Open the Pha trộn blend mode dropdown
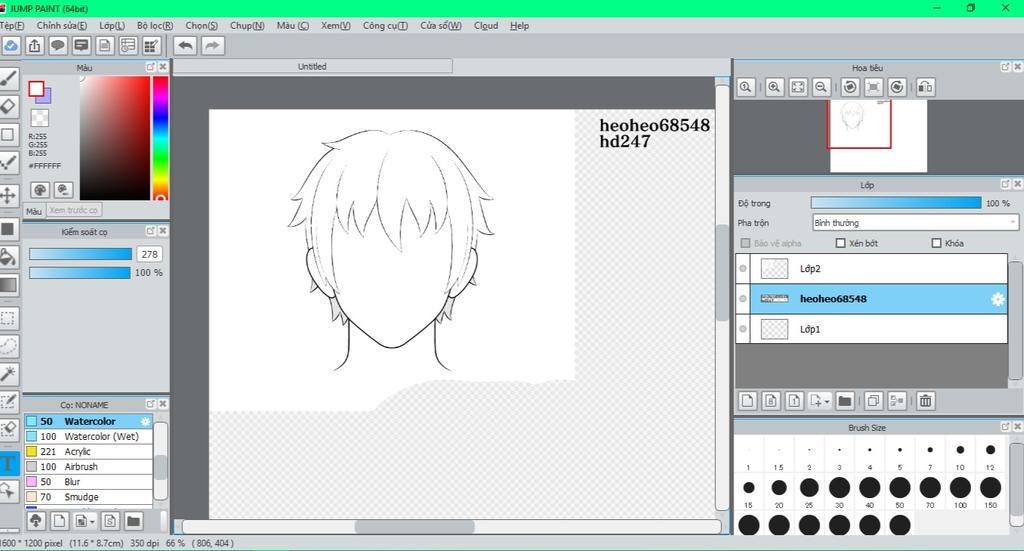 point(915,223)
